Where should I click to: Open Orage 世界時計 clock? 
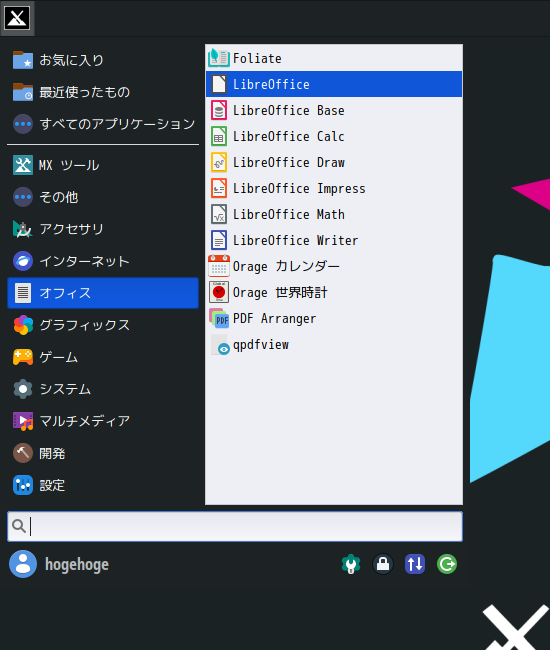334,292
